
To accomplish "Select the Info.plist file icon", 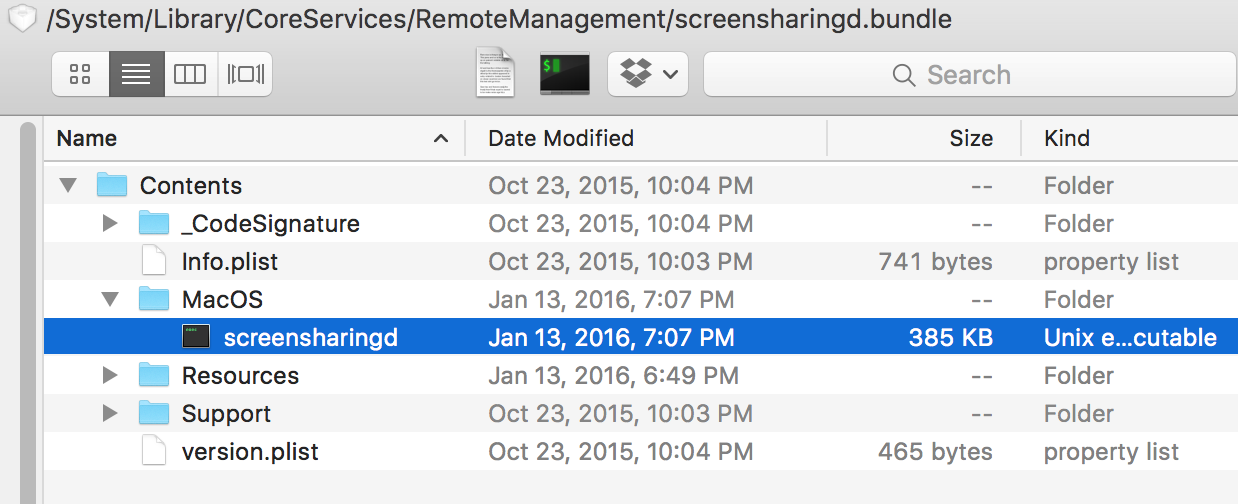I will 153,262.
